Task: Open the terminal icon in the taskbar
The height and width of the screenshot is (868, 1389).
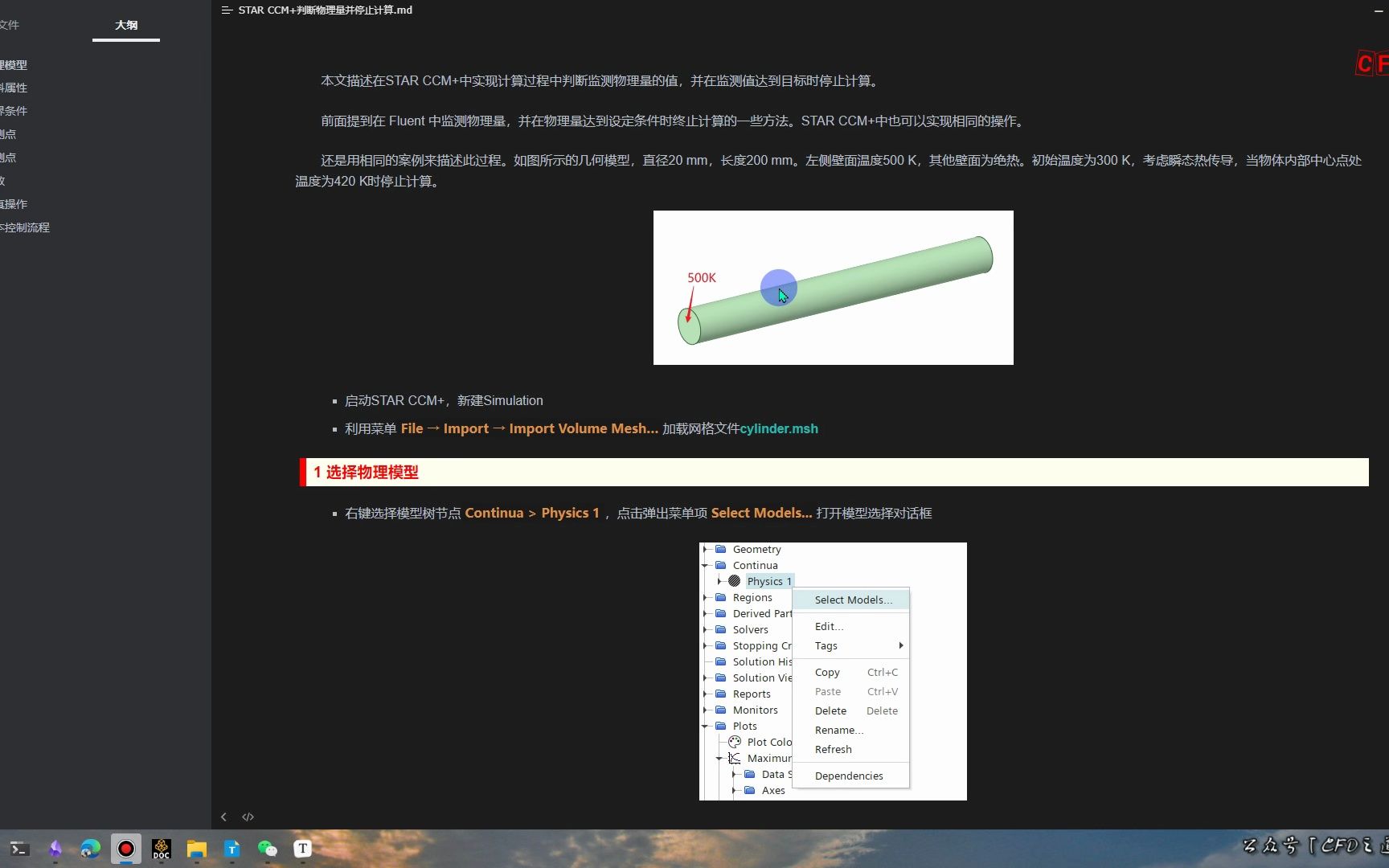Action: (19, 849)
